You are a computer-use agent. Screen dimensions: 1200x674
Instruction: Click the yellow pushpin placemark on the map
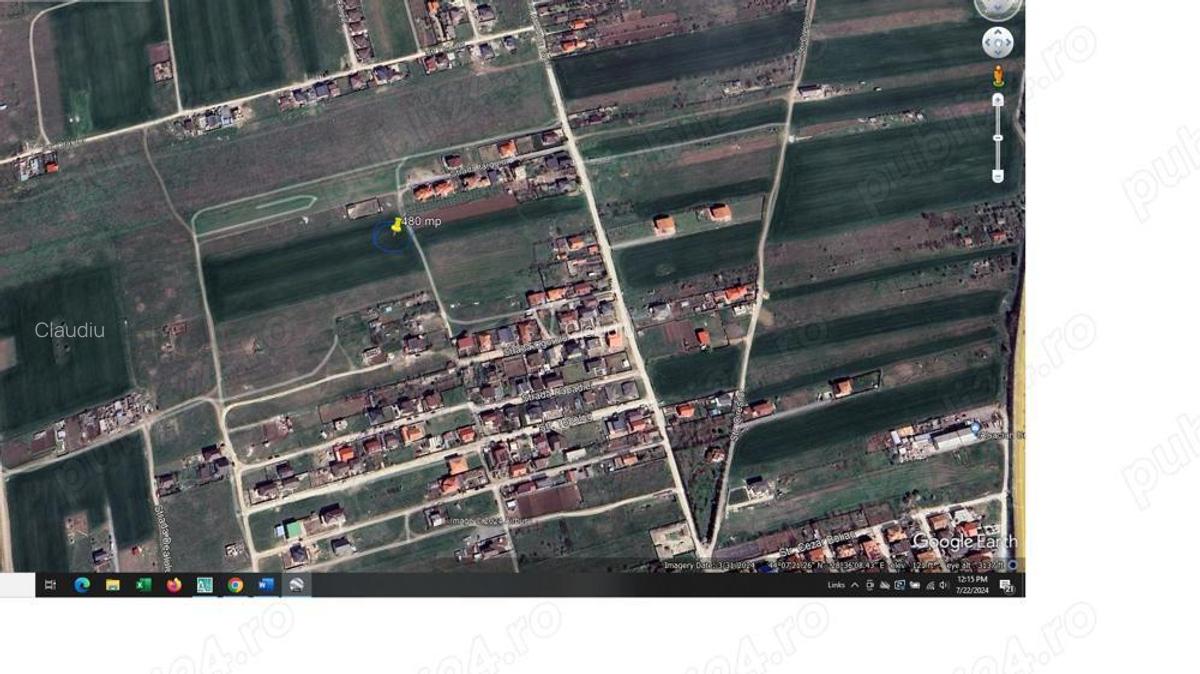click(x=397, y=225)
